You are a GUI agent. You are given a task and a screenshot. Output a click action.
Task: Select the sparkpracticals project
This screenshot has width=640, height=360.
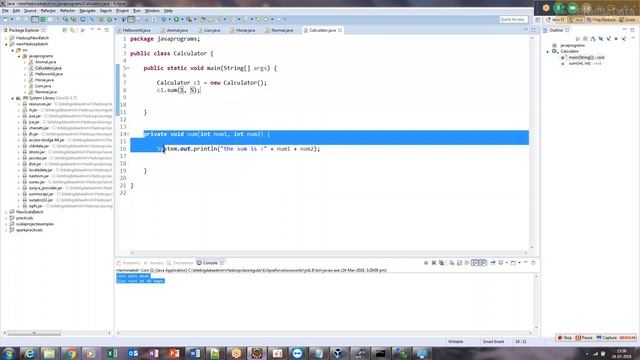coord(29,230)
